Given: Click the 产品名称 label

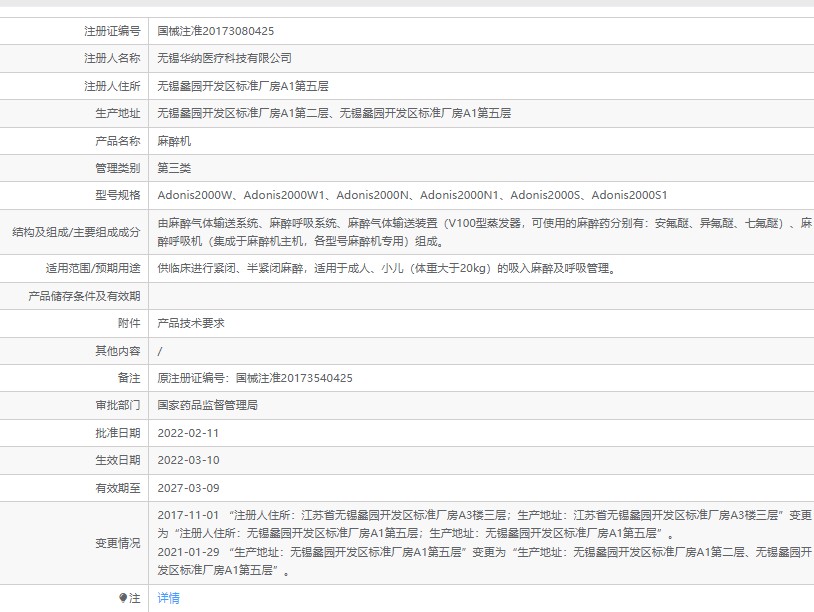Looking at the screenshot, I should (118, 141).
